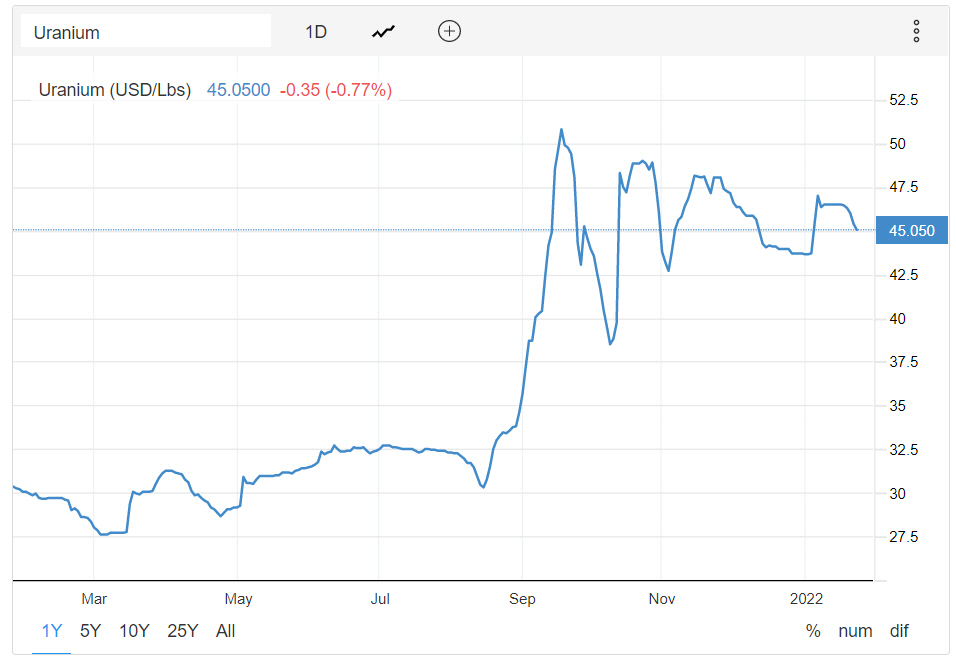Click the Uranium symbol search field
This screenshot has height=661, width=956.
(x=146, y=31)
